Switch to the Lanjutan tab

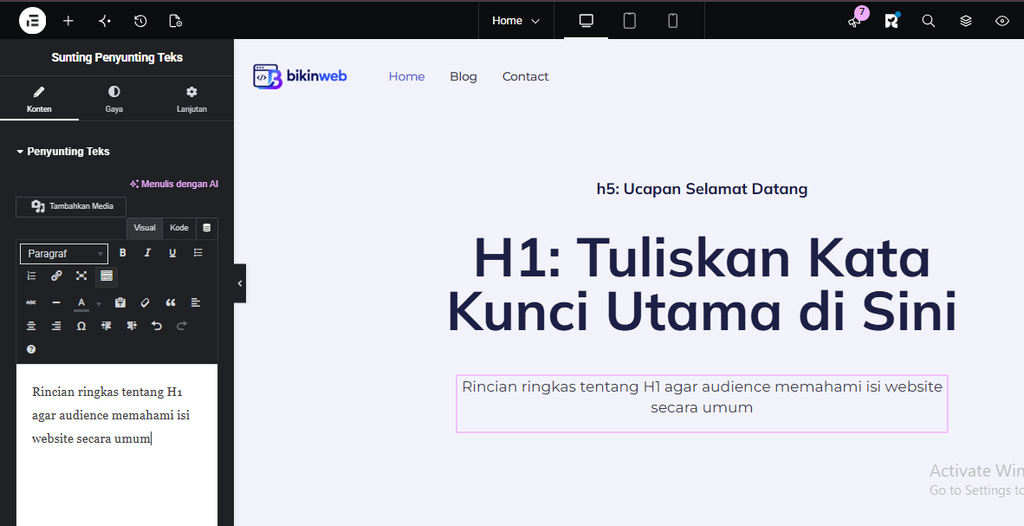(x=191, y=99)
